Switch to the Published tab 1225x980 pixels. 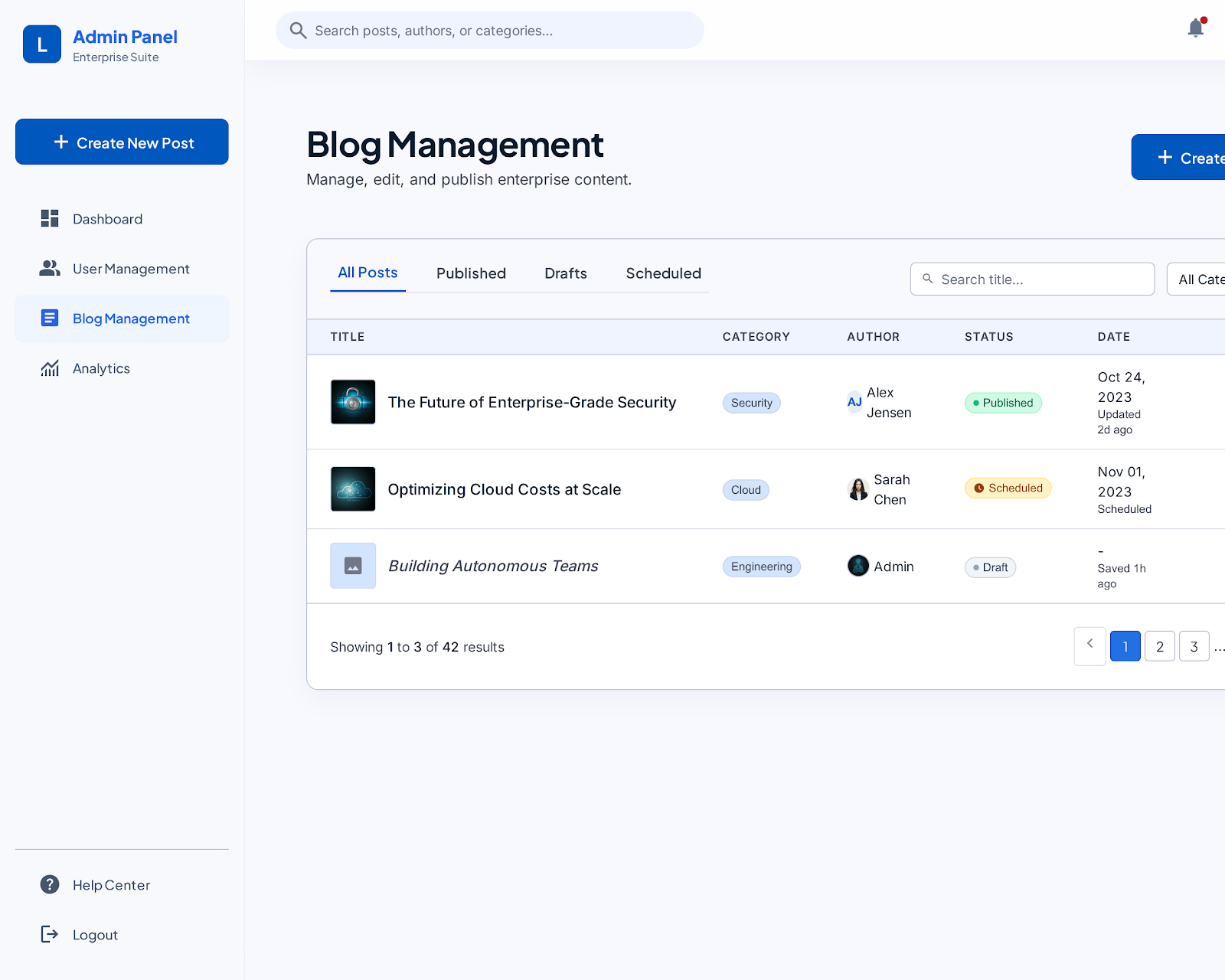471,273
